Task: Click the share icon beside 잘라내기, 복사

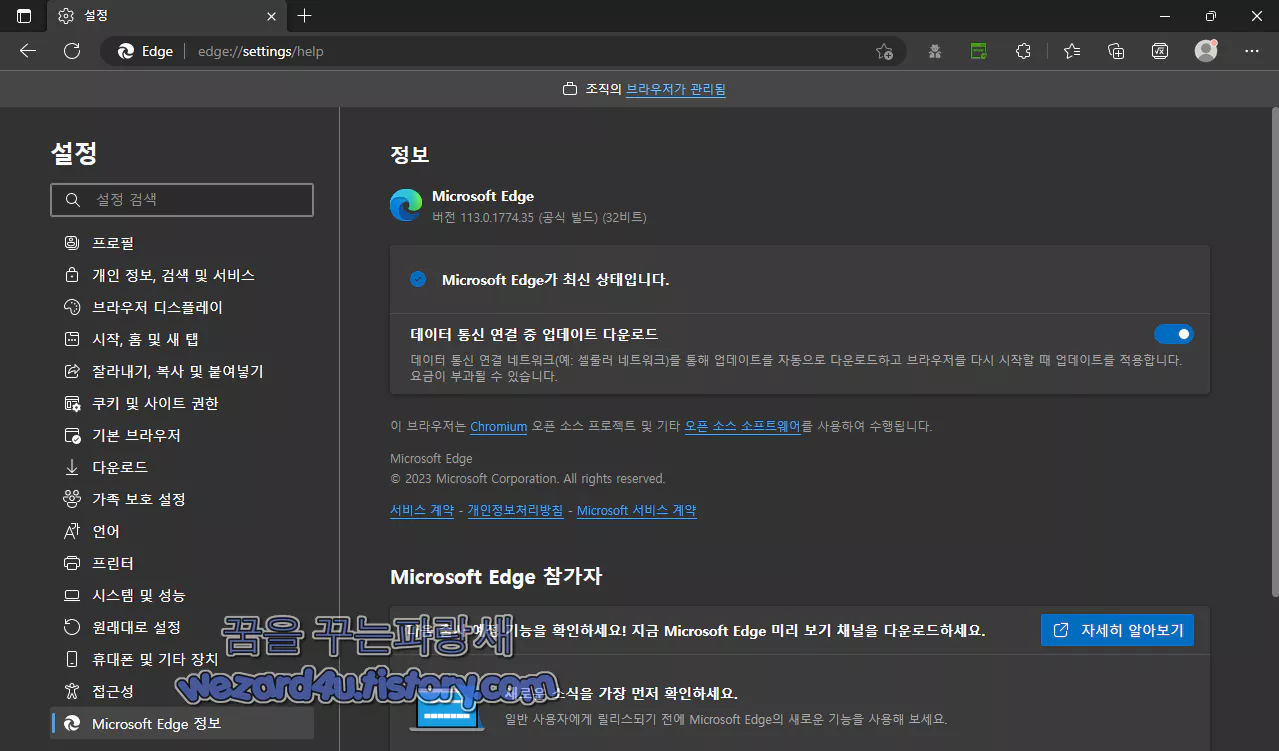Action: [72, 371]
